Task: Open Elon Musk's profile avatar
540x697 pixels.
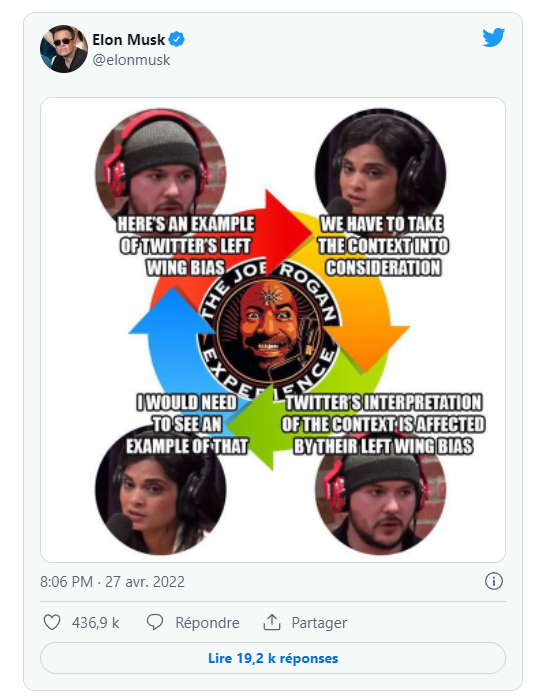Action: pyautogui.click(x=64, y=49)
